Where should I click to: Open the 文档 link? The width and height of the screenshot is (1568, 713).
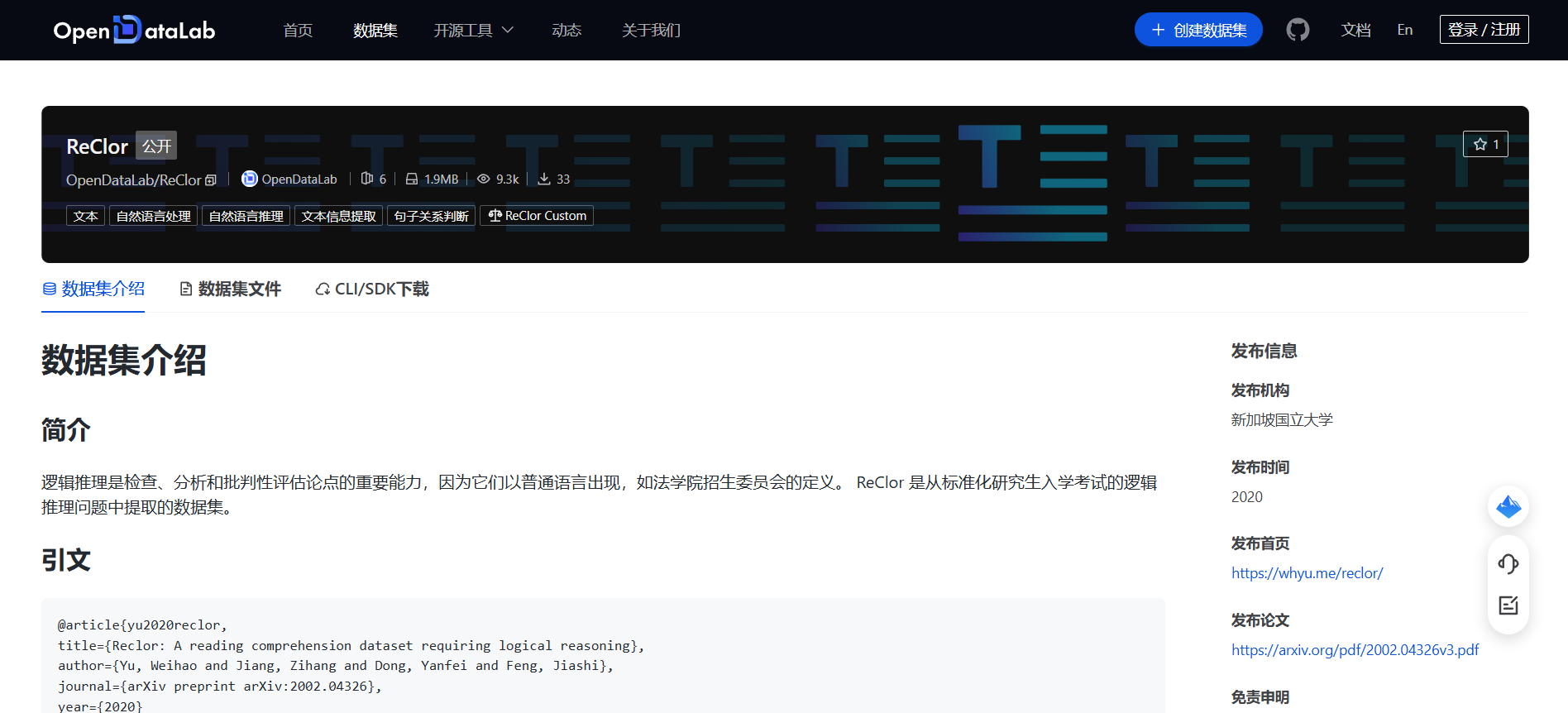[x=1355, y=30]
